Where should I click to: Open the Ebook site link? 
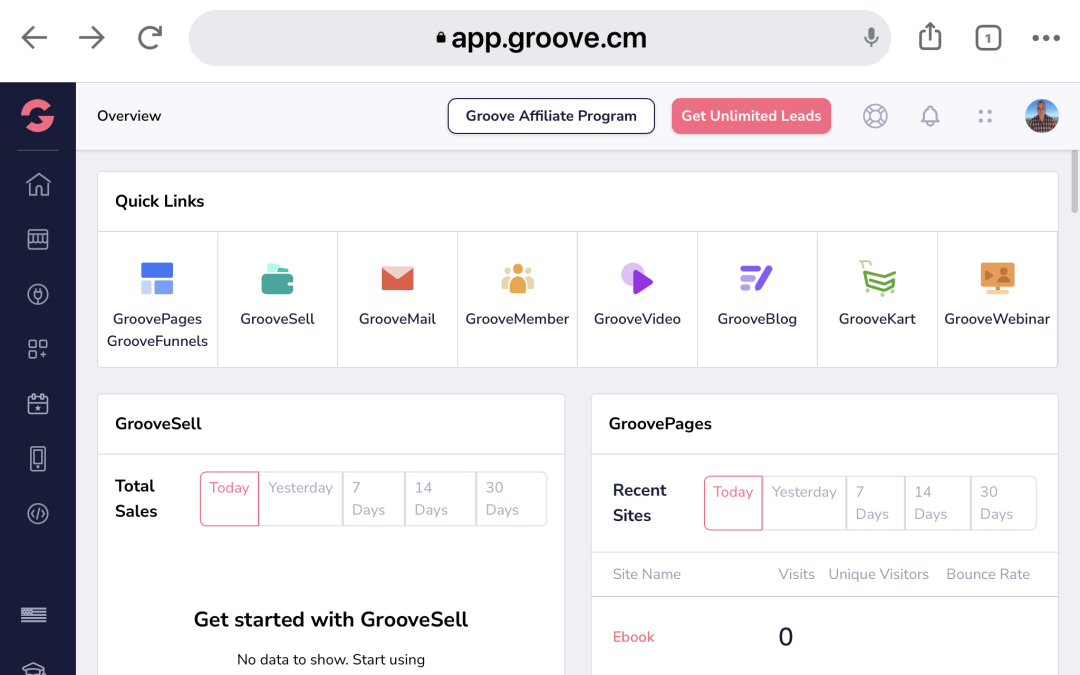(x=634, y=637)
